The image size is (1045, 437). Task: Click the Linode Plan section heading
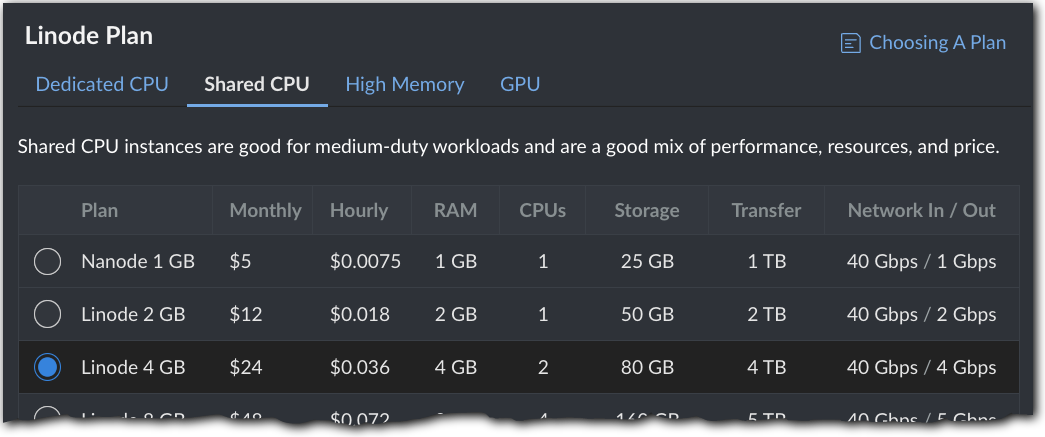89,37
